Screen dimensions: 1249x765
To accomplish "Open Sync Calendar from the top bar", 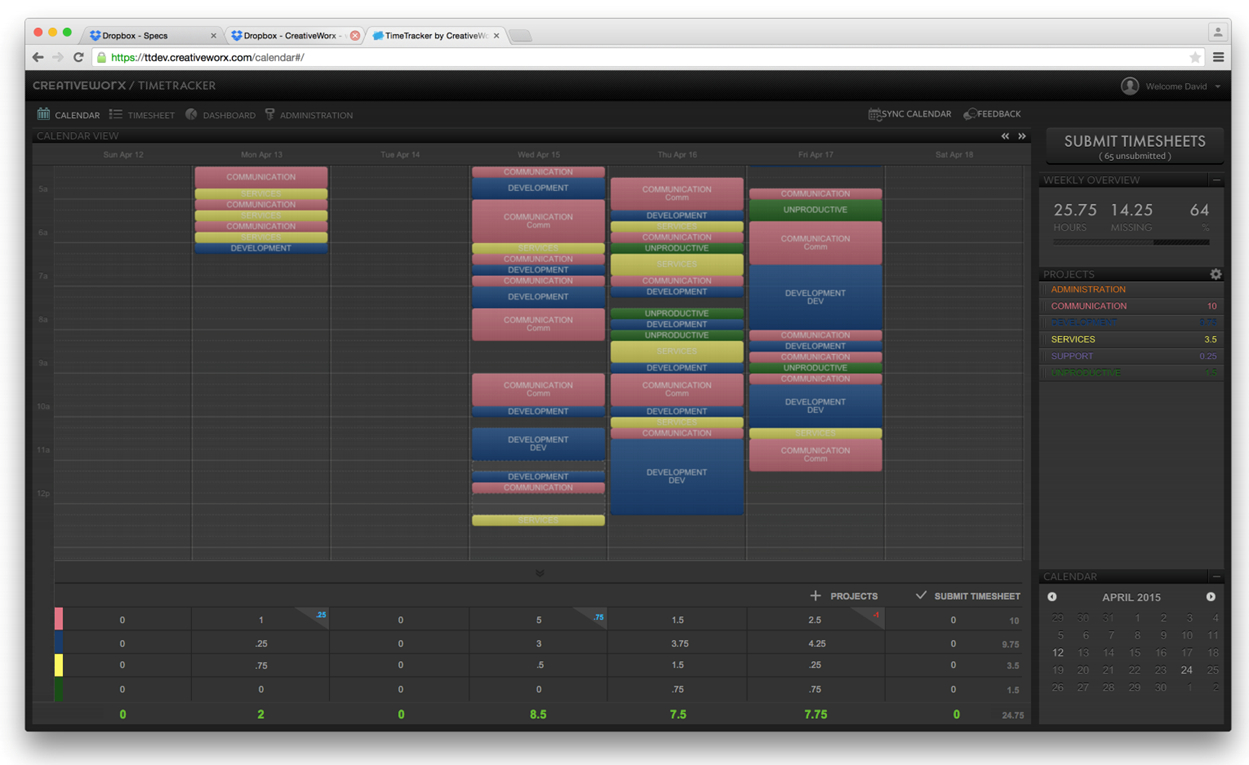I will tap(910, 114).
